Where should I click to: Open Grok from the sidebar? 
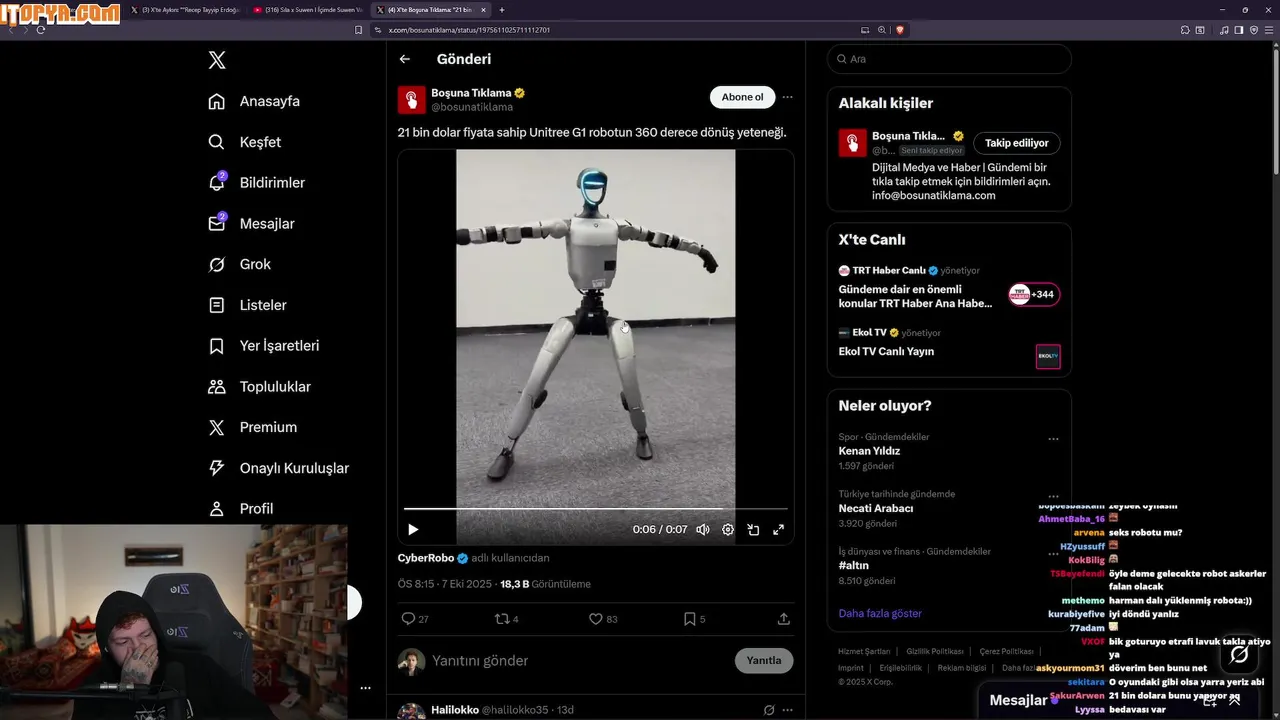pos(239,264)
